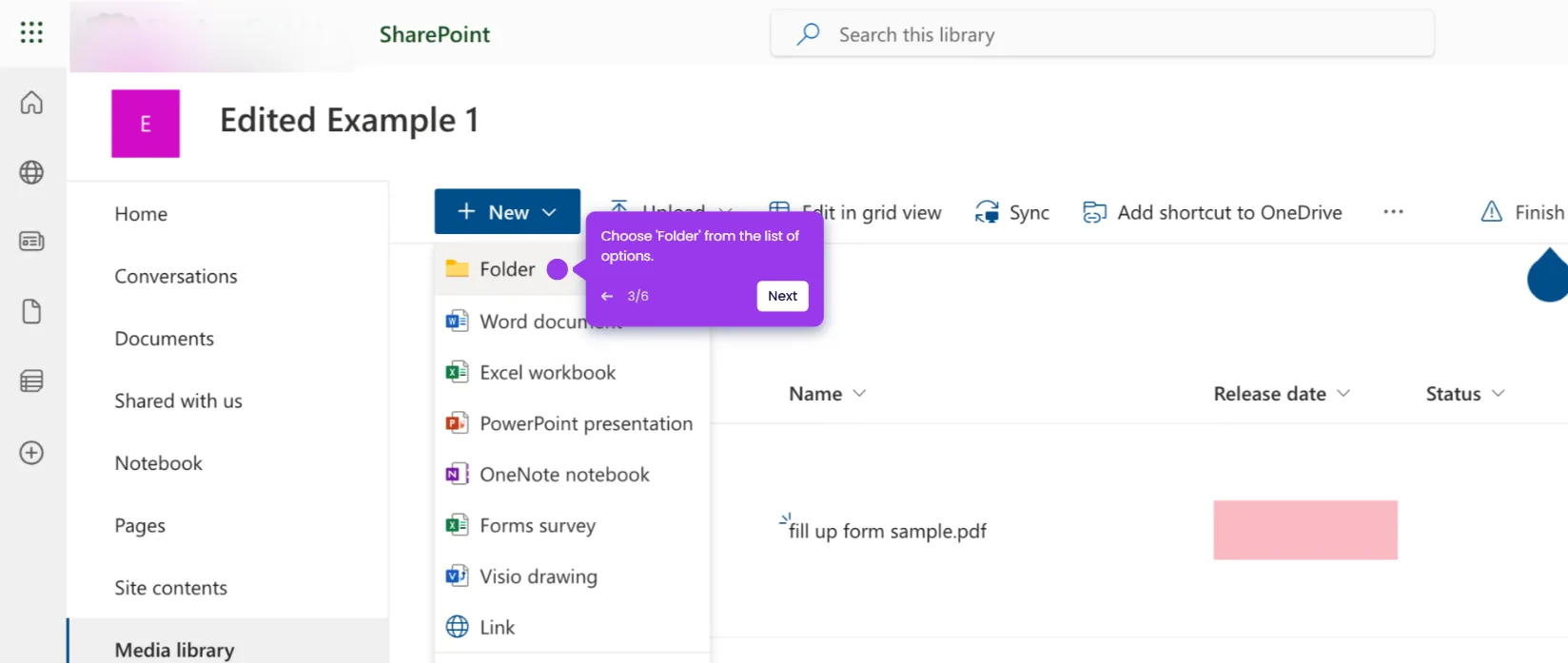
Task: Click the yellow Folder icon
Action: coord(458,268)
